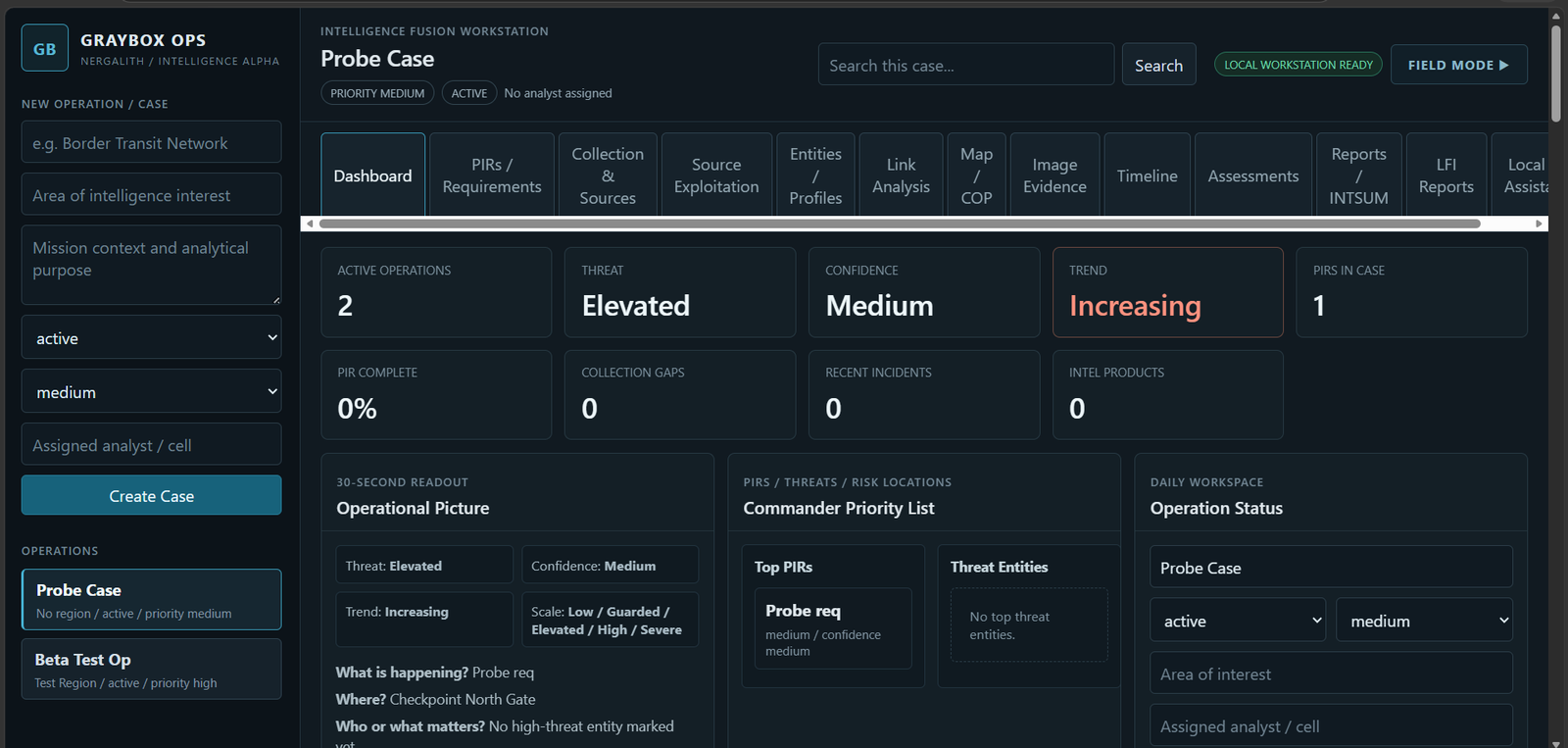The width and height of the screenshot is (1568, 748).
Task: Go to Source Exploitation tab
Action: click(x=716, y=175)
